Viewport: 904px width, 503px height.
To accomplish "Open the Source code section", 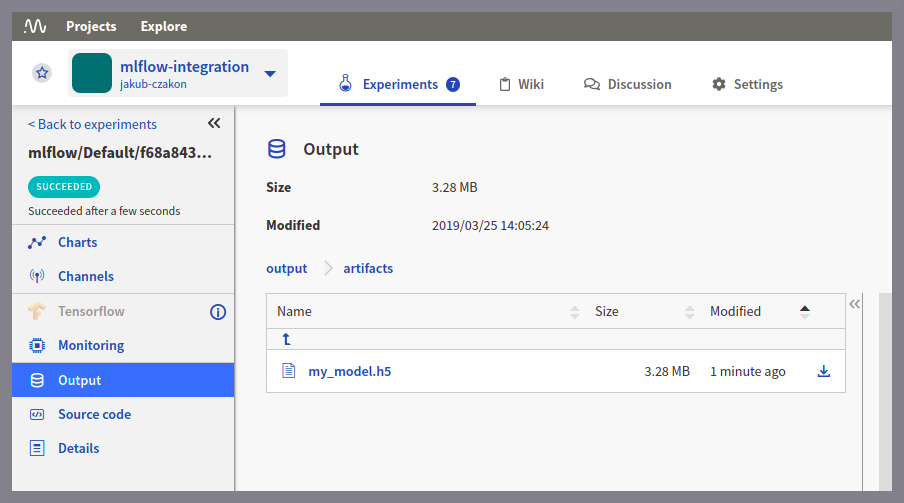I will [x=94, y=414].
